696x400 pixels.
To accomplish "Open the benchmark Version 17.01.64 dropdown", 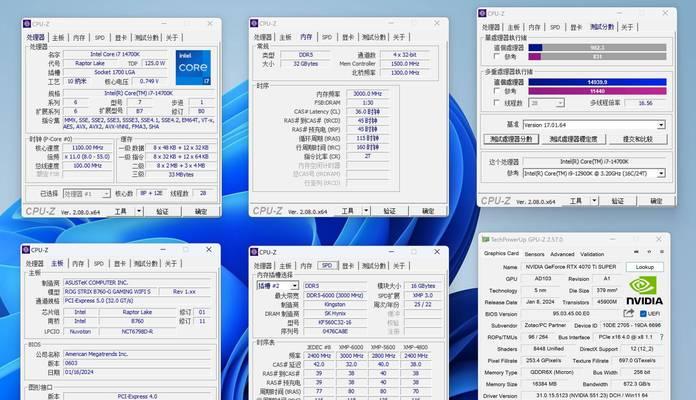I will (x=593, y=125).
